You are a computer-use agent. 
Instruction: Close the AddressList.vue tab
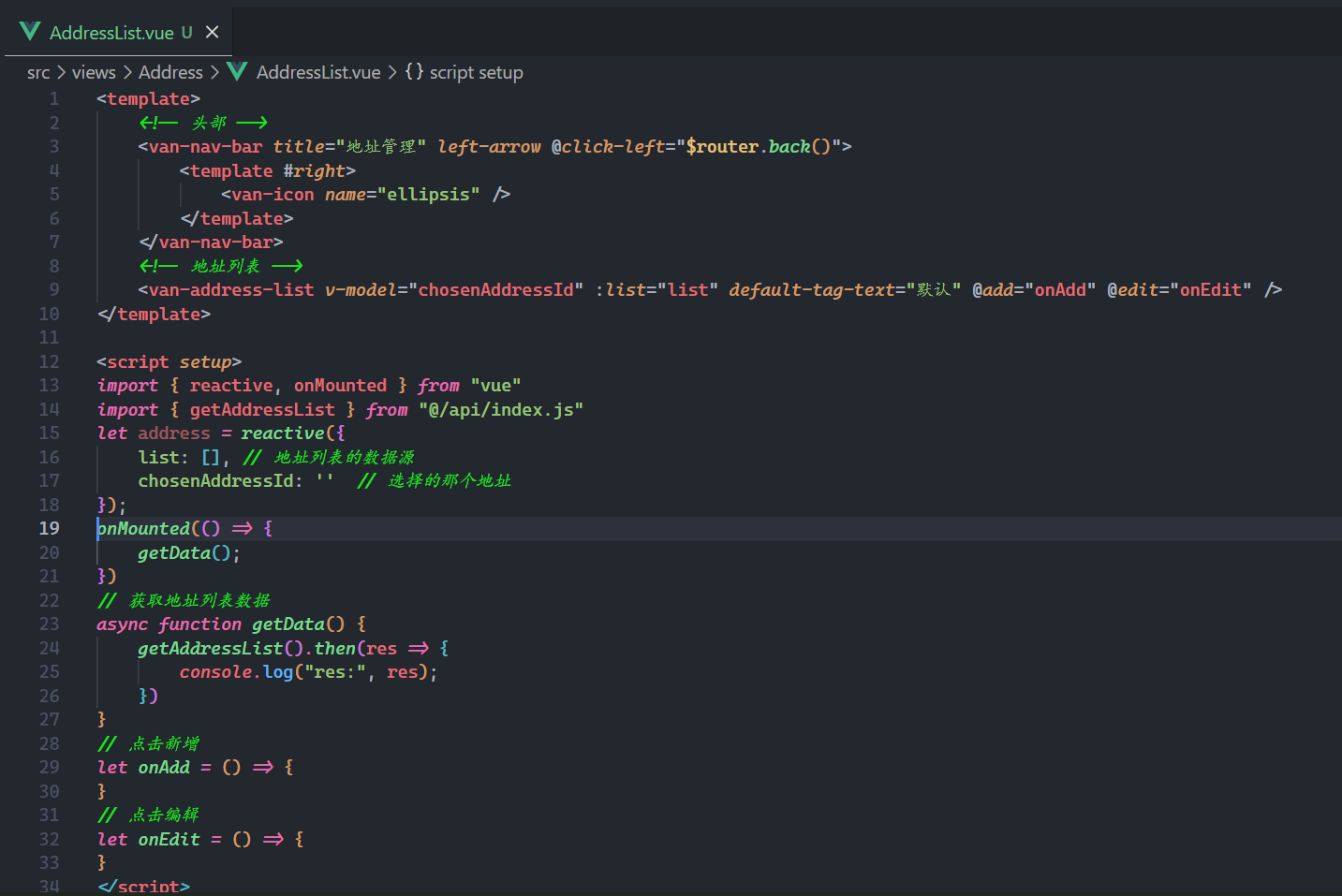pyautogui.click(x=213, y=33)
